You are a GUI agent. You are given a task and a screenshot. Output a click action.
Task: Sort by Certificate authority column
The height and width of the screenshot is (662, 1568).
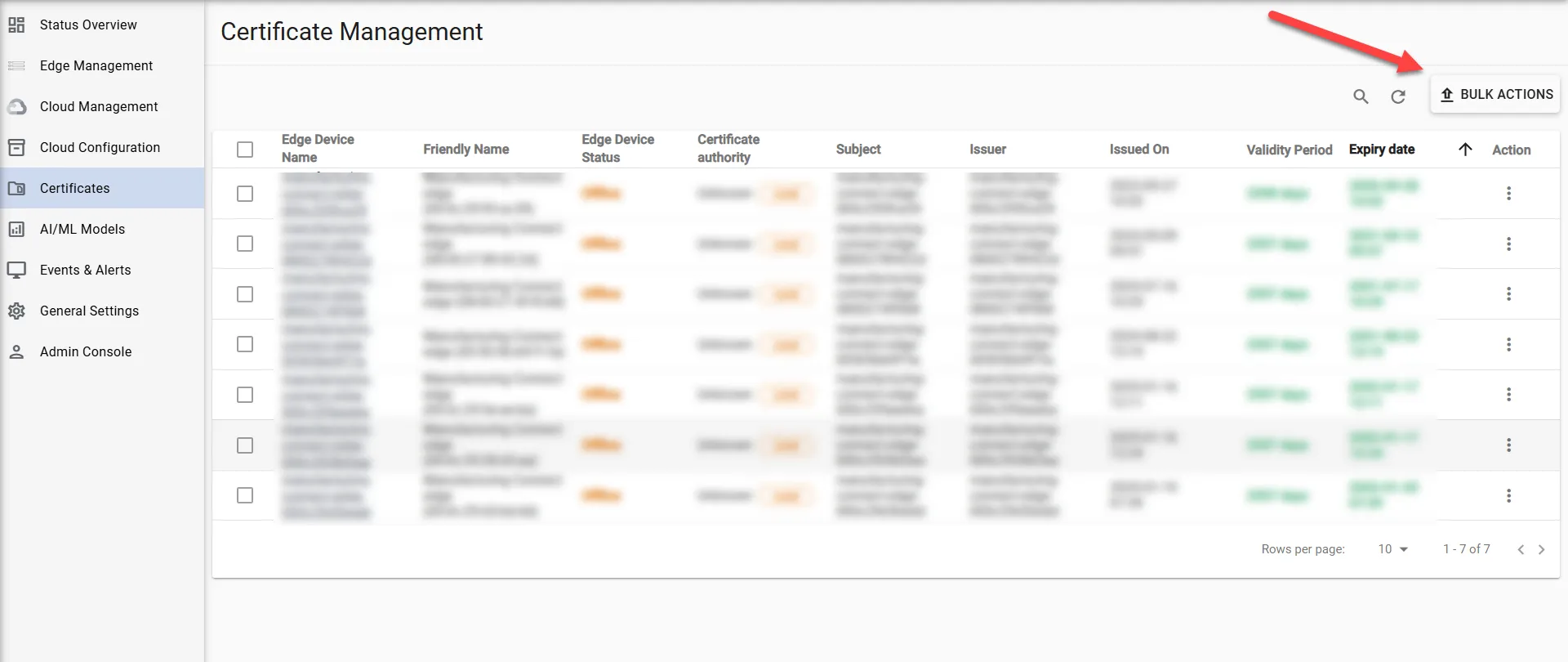click(x=728, y=149)
